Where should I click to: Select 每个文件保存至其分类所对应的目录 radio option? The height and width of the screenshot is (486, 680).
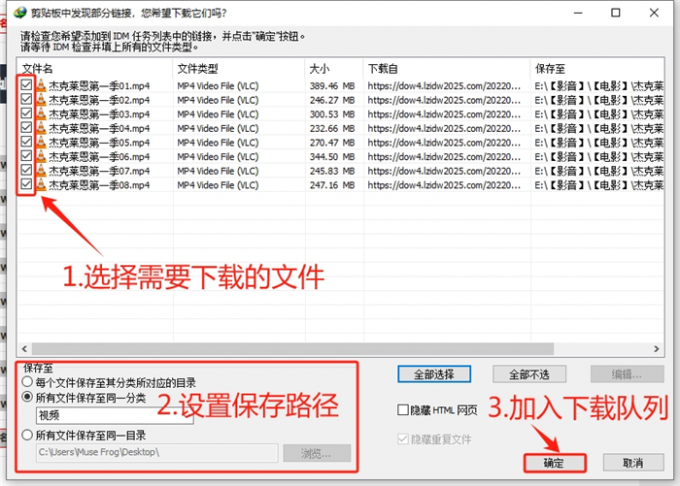[x=27, y=382]
